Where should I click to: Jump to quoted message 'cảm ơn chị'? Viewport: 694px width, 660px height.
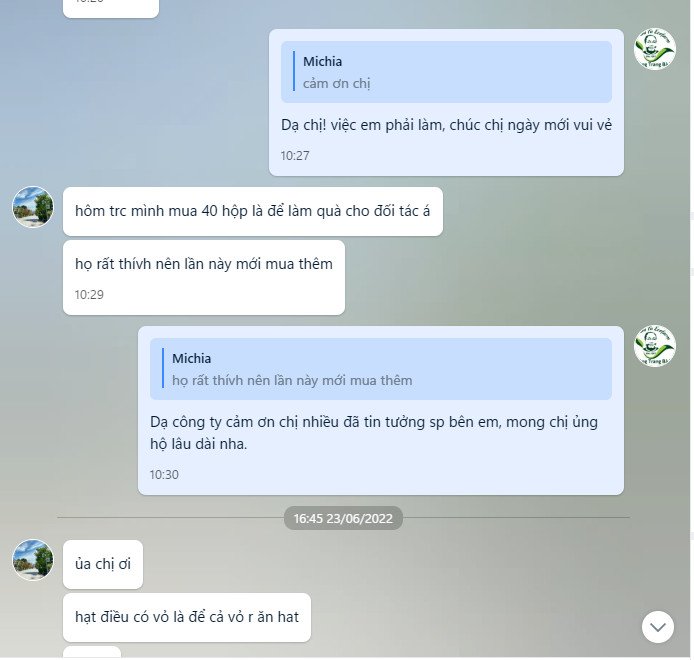(x=446, y=72)
